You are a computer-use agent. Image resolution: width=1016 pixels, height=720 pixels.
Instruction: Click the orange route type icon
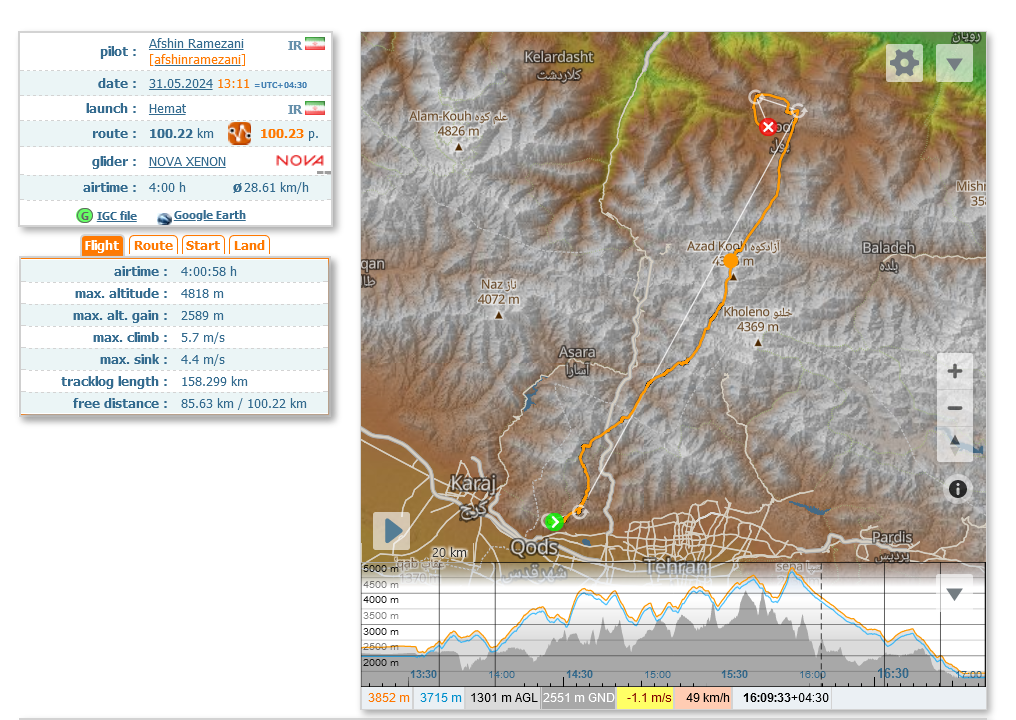tap(239, 134)
